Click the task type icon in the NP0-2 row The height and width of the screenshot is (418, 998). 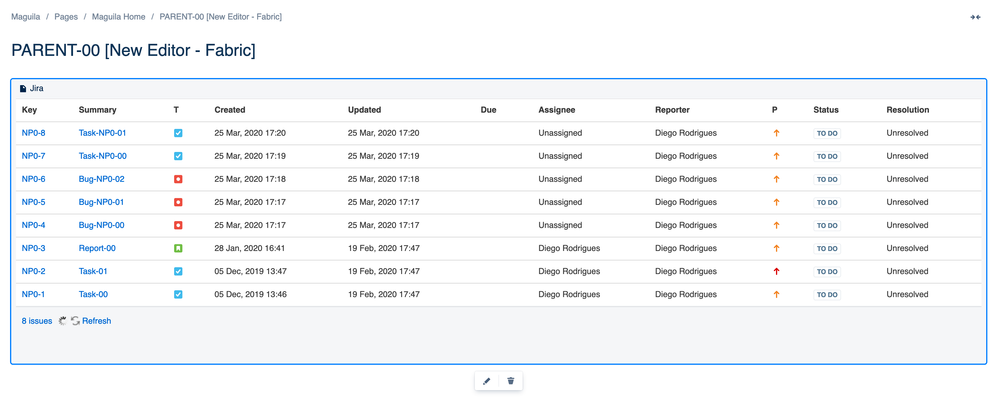point(178,272)
